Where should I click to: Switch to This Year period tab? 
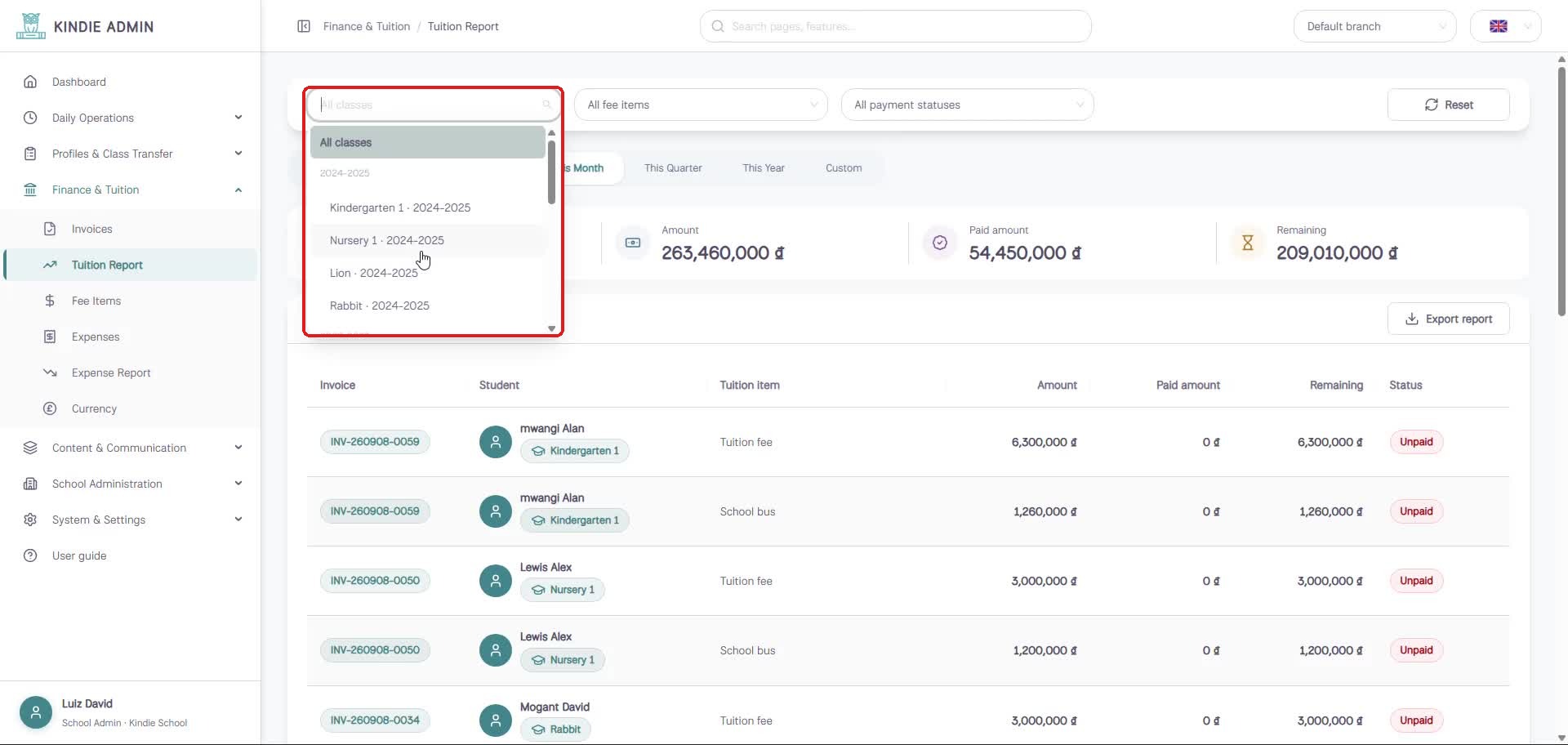tap(764, 168)
